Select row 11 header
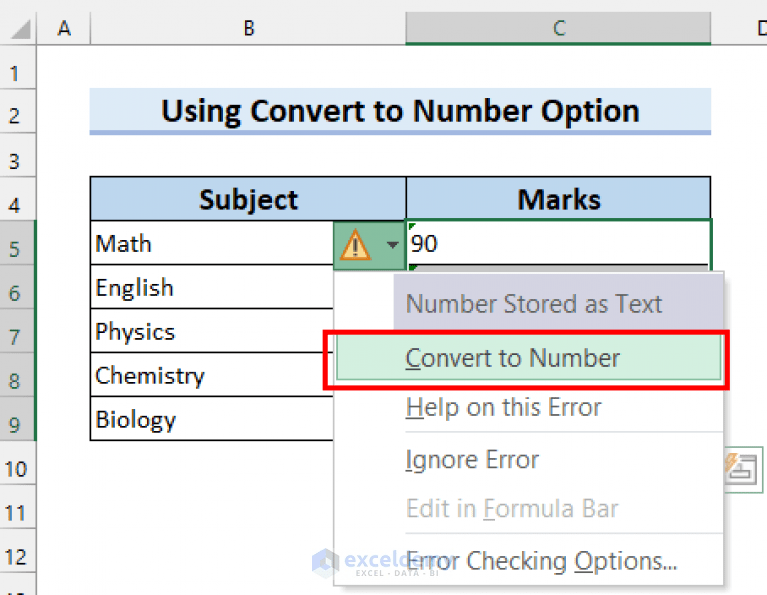 coord(18,507)
